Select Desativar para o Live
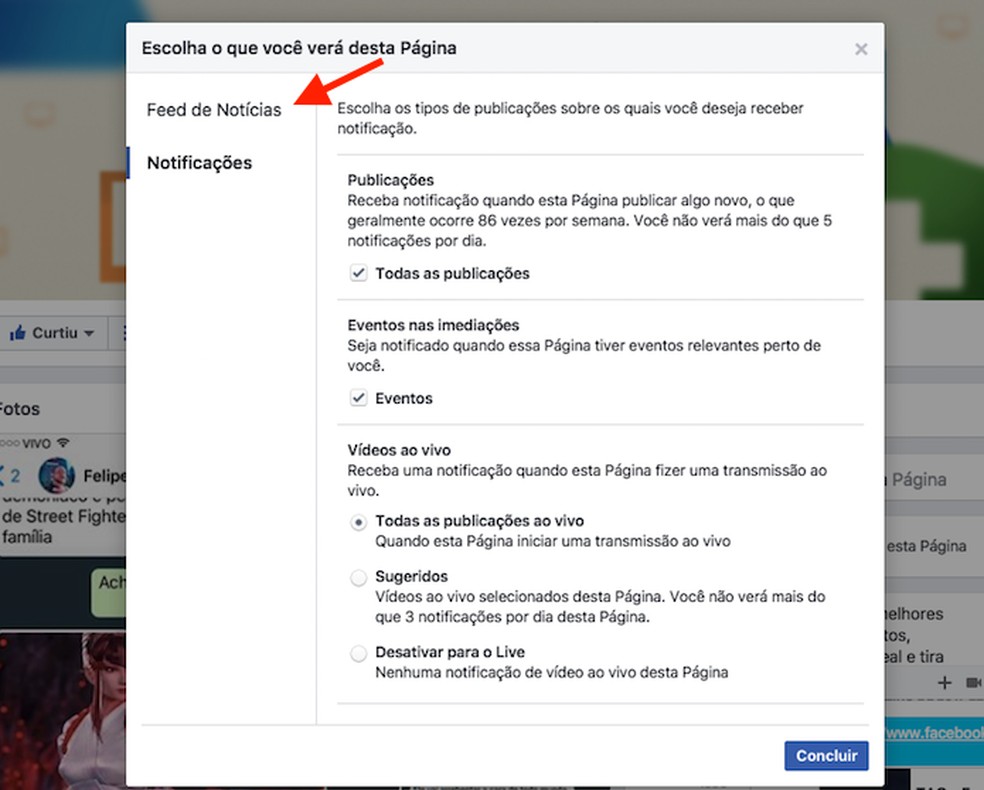Viewport: 984px width, 790px height. pyautogui.click(x=358, y=652)
